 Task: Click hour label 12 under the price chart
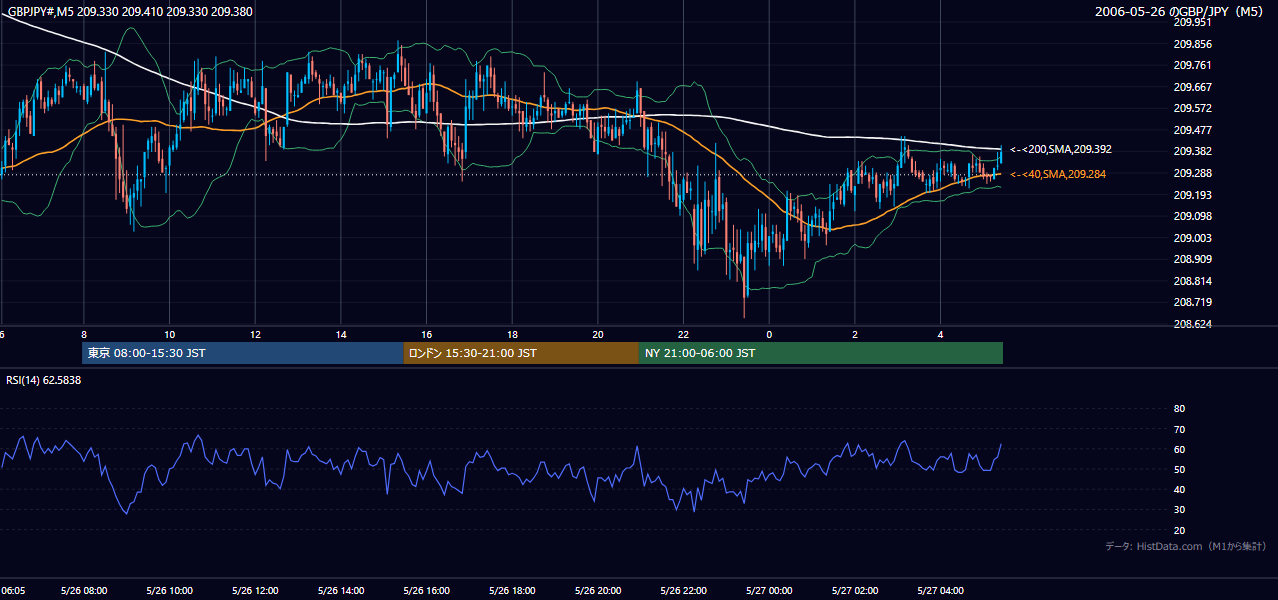255,333
